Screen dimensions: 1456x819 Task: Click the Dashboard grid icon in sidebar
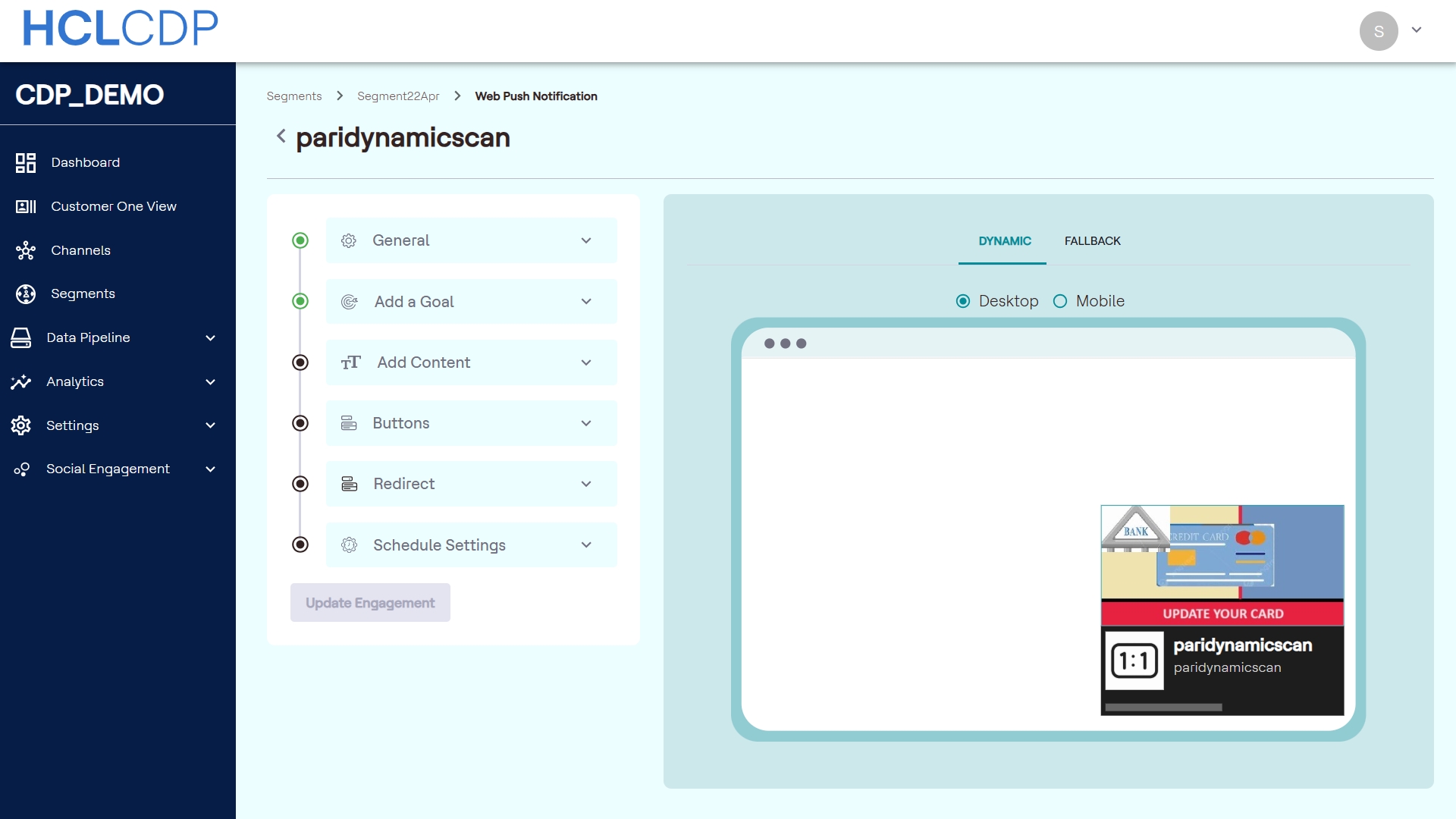(x=26, y=163)
